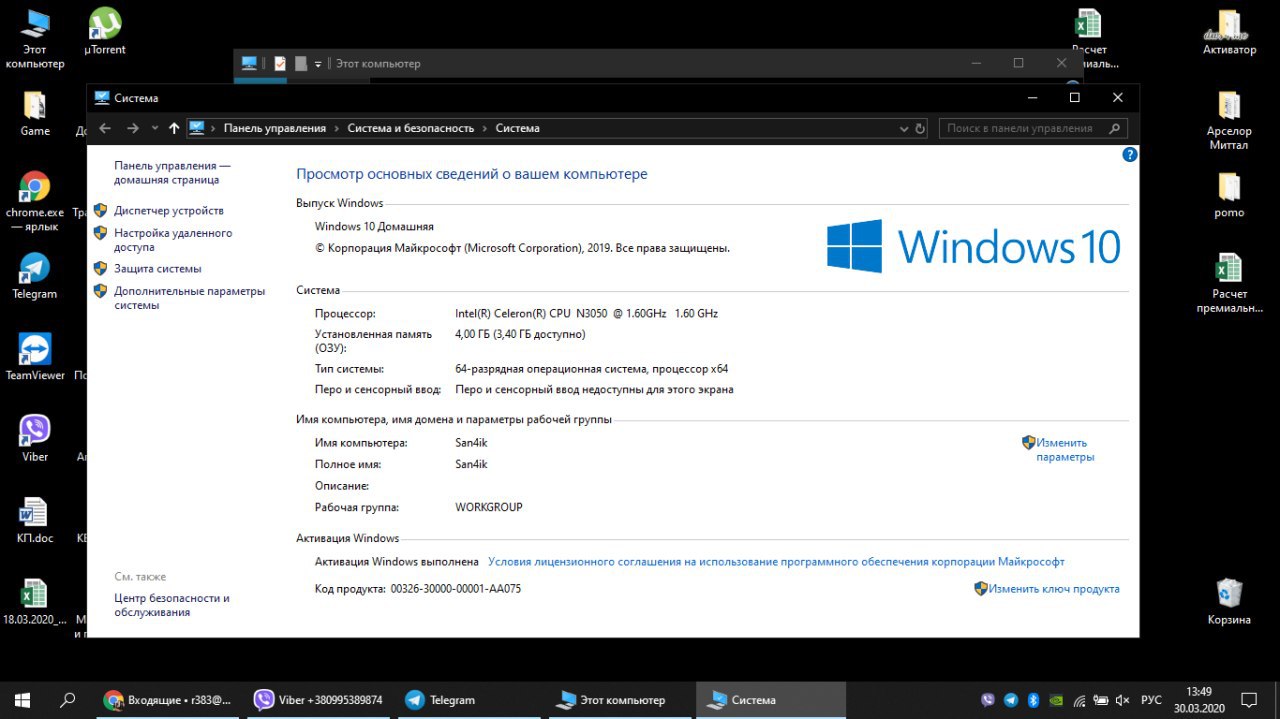Open the Активатор desktop icon
Screen dimensions: 1280x719
click(x=1229, y=31)
